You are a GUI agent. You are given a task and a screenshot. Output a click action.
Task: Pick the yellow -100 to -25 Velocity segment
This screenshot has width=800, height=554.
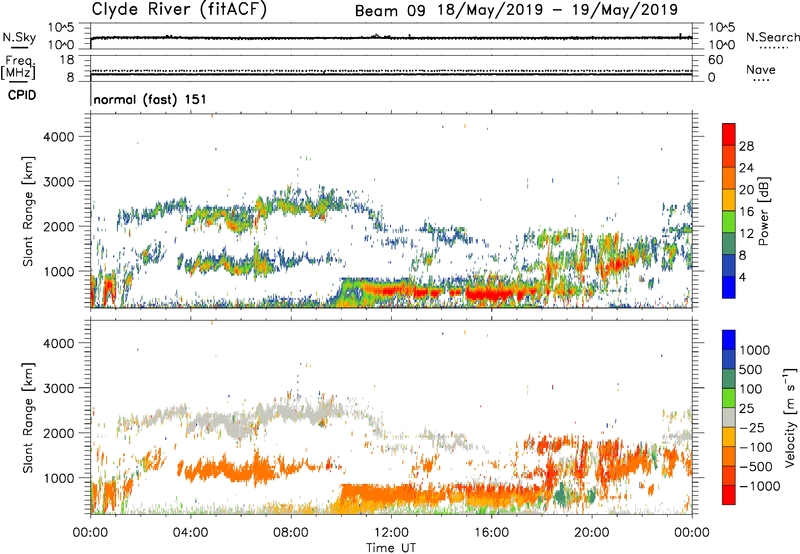(x=729, y=437)
